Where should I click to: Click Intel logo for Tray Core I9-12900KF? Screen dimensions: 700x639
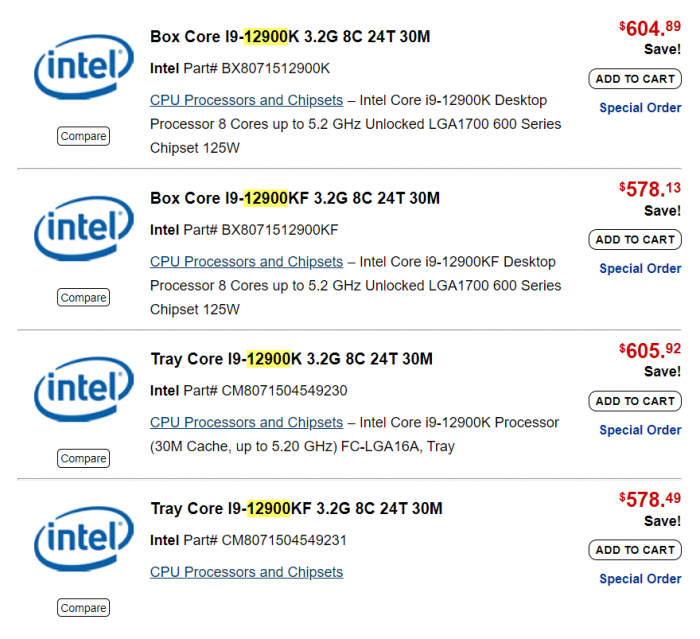tap(83, 543)
